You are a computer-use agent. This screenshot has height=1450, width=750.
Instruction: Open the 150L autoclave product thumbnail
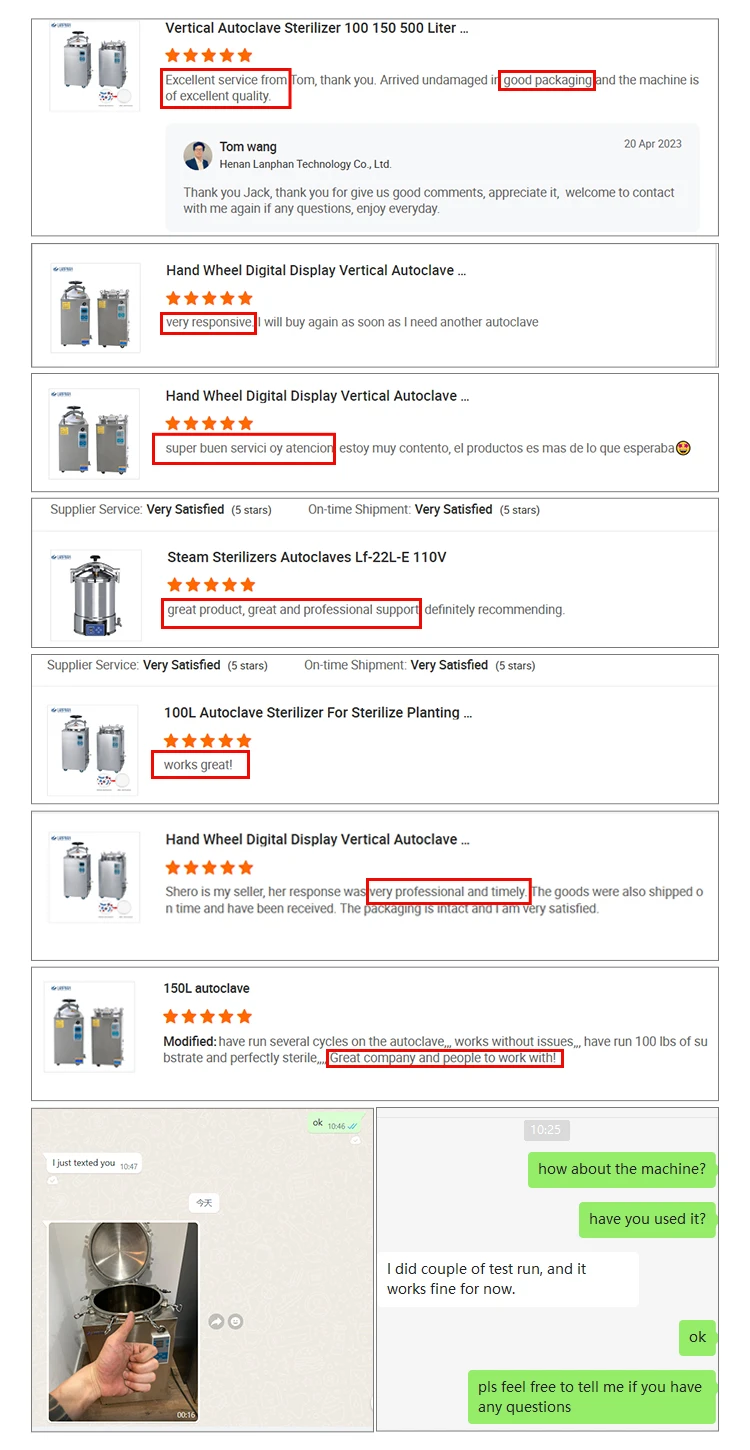[90, 1027]
